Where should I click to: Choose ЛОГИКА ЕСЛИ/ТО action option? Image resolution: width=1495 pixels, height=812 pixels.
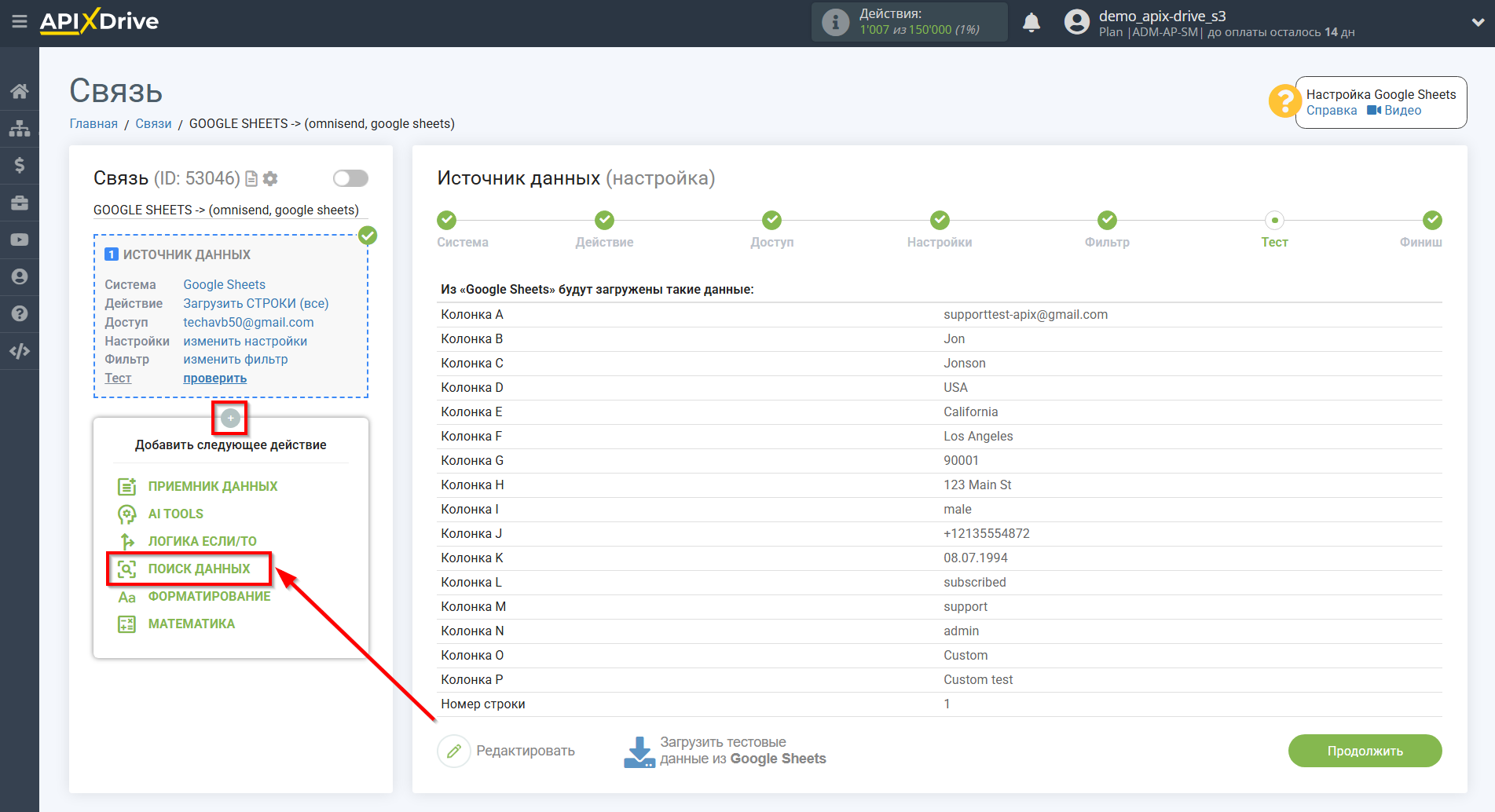pos(202,541)
